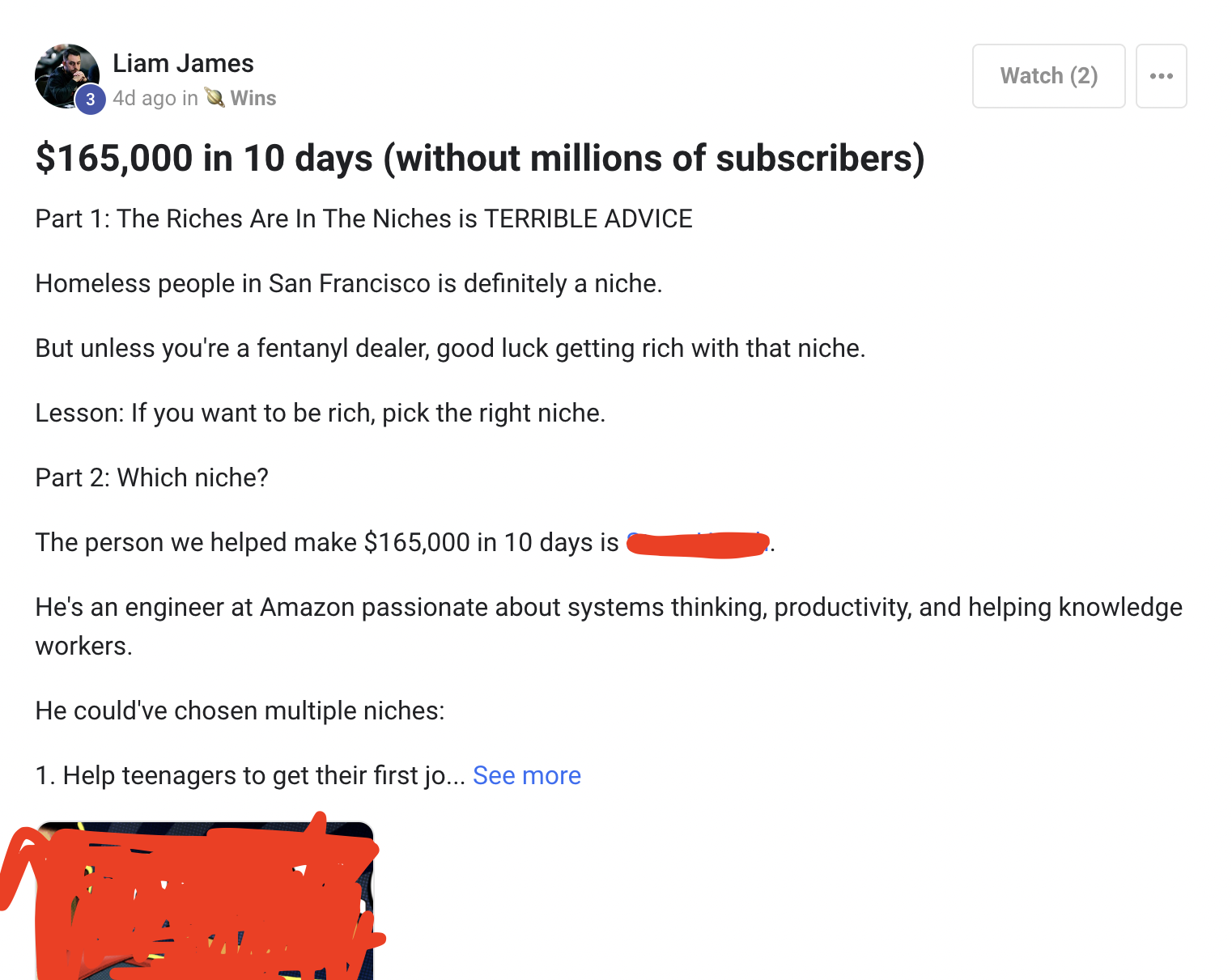Toggle the Watch (2) button
Screen dimensions: 1232x980
pyautogui.click(x=1048, y=76)
